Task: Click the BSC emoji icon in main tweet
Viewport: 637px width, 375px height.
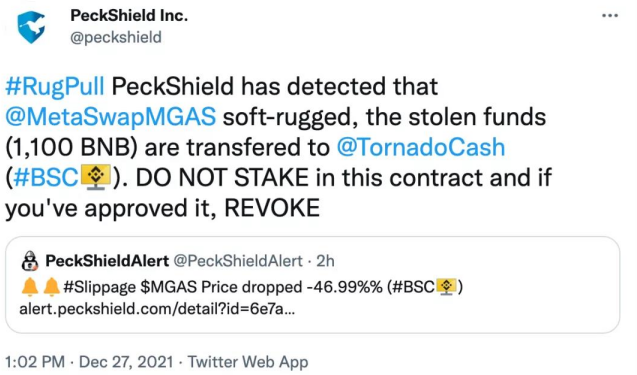Action: pyautogui.click(x=96, y=178)
